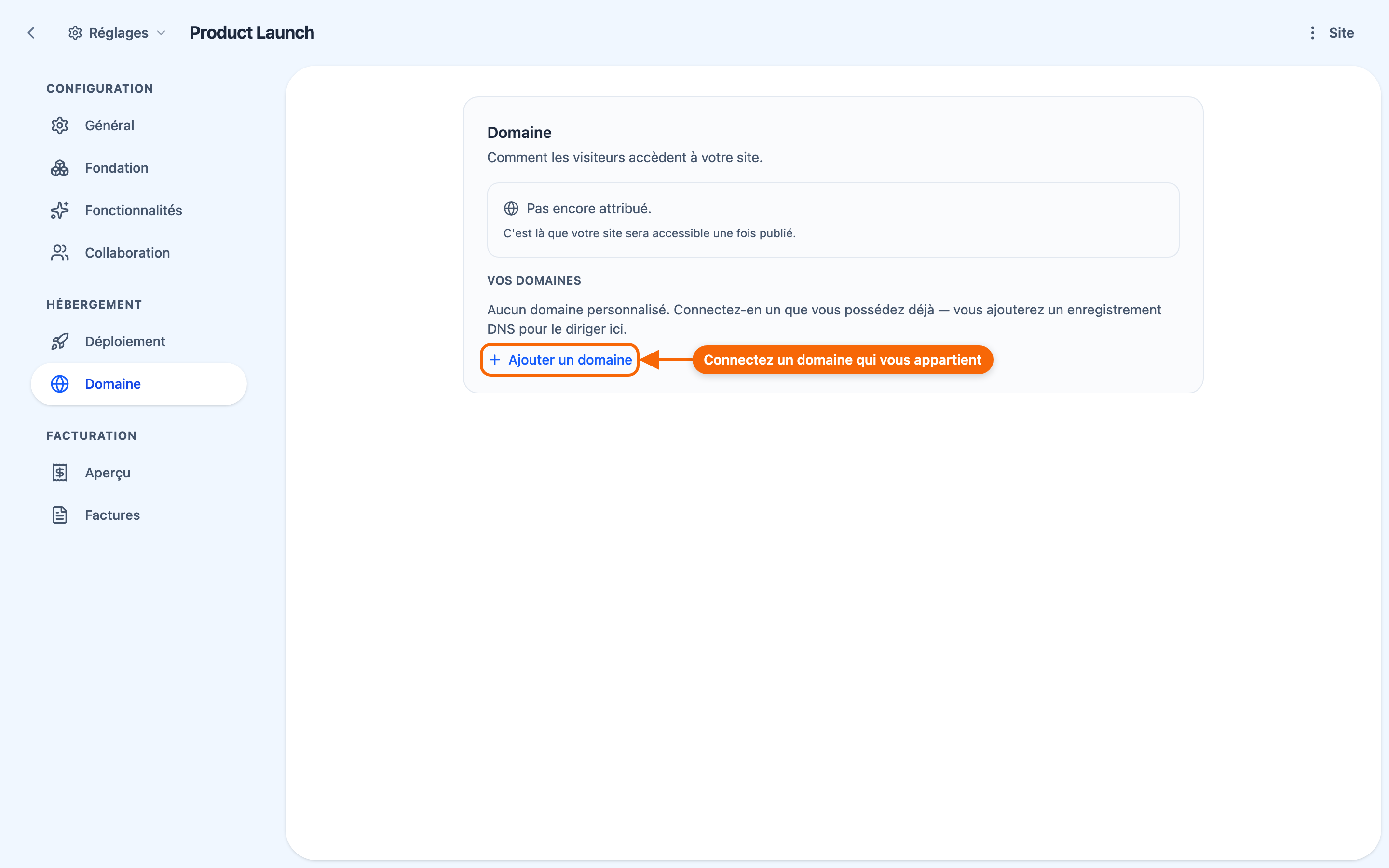The image size is (1389, 868).
Task: Go to the Fondation section
Action: click(x=139, y=168)
